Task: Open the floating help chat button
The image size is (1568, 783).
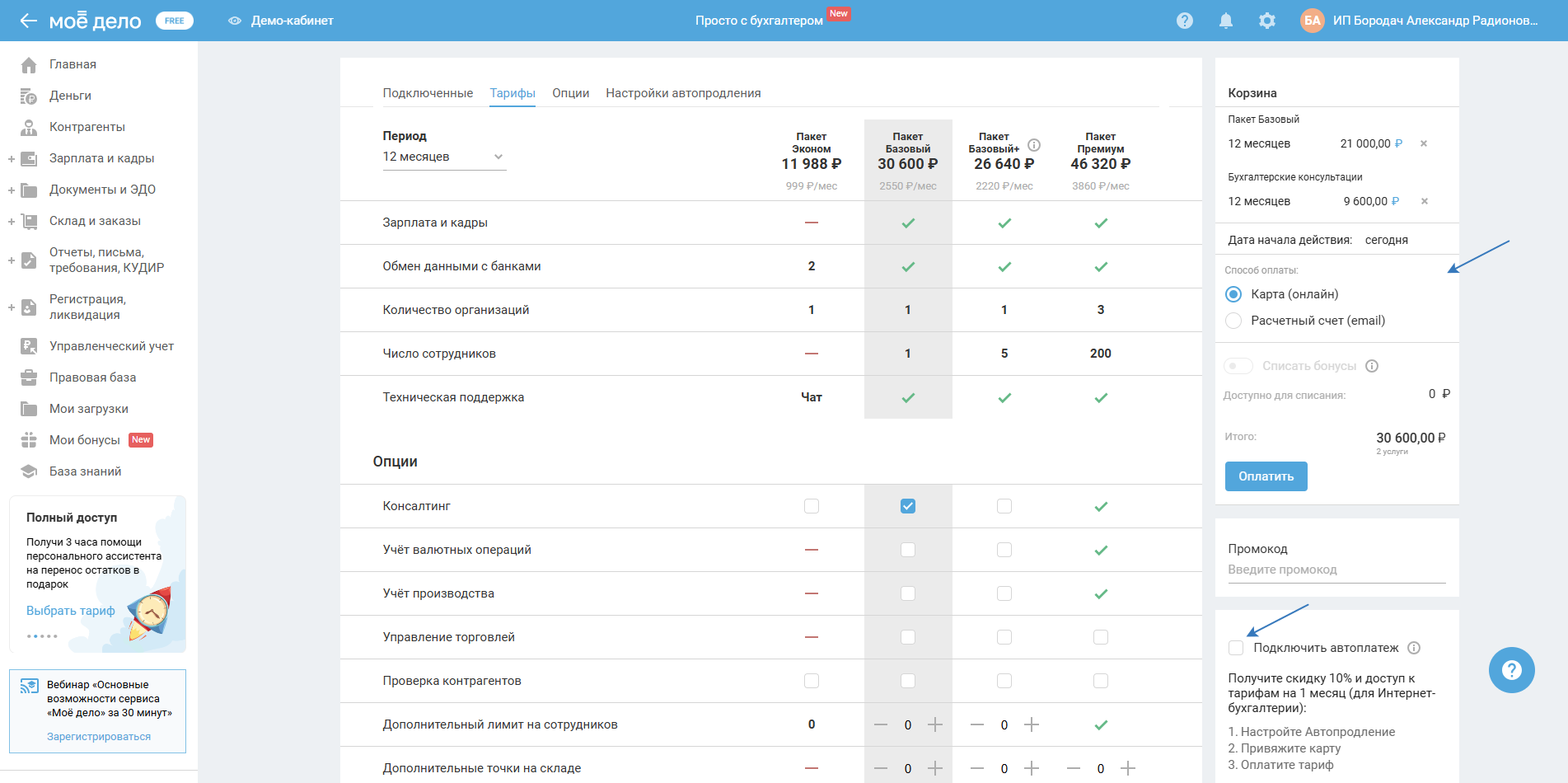Action: tap(1511, 670)
